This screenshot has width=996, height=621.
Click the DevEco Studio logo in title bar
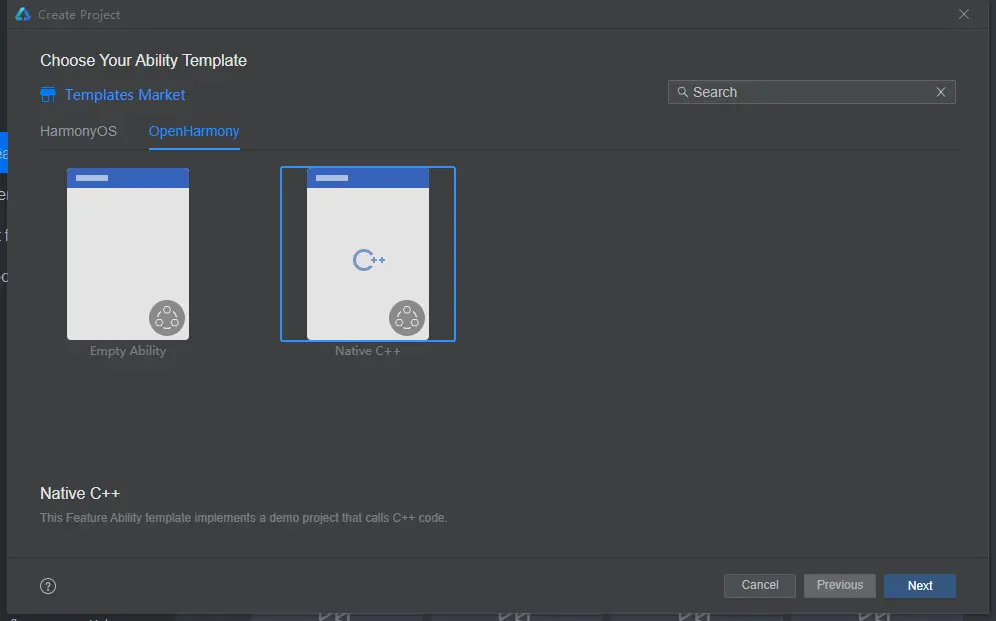pos(23,14)
